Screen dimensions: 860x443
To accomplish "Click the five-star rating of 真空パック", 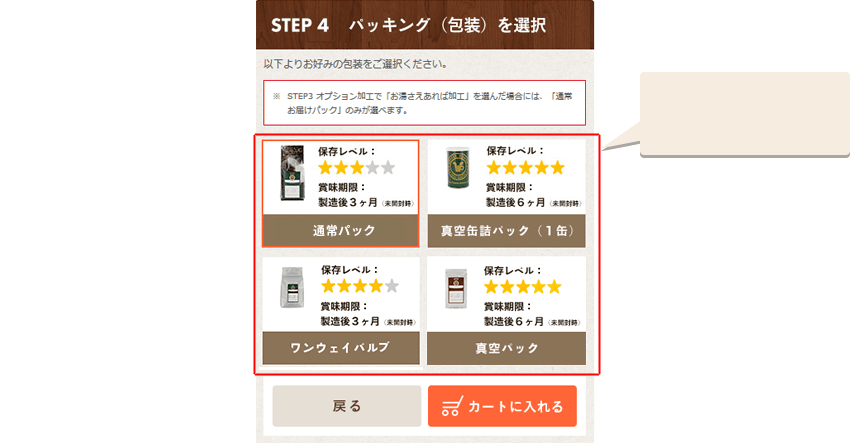I will coord(523,286).
